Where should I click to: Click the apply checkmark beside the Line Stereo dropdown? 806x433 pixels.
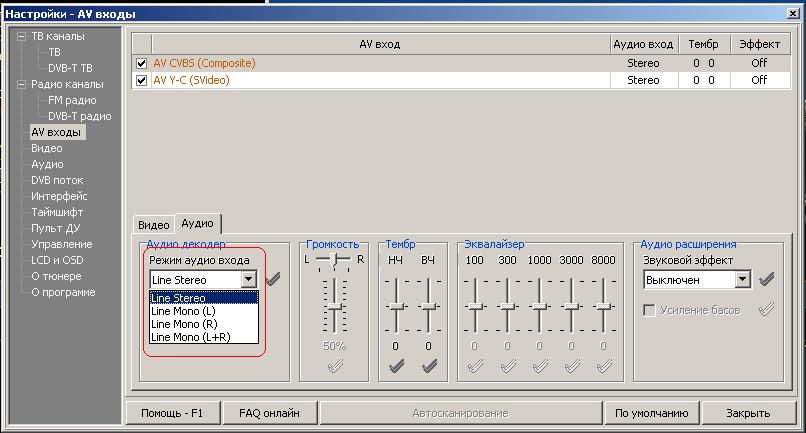273,280
